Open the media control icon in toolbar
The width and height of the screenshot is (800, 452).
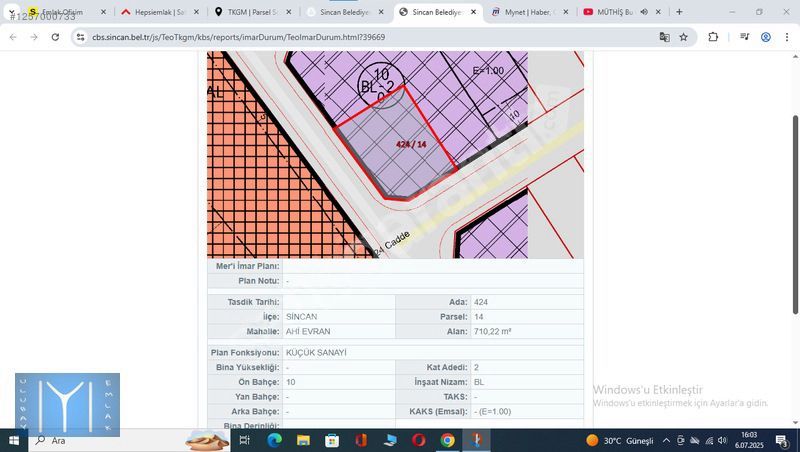[x=744, y=37]
